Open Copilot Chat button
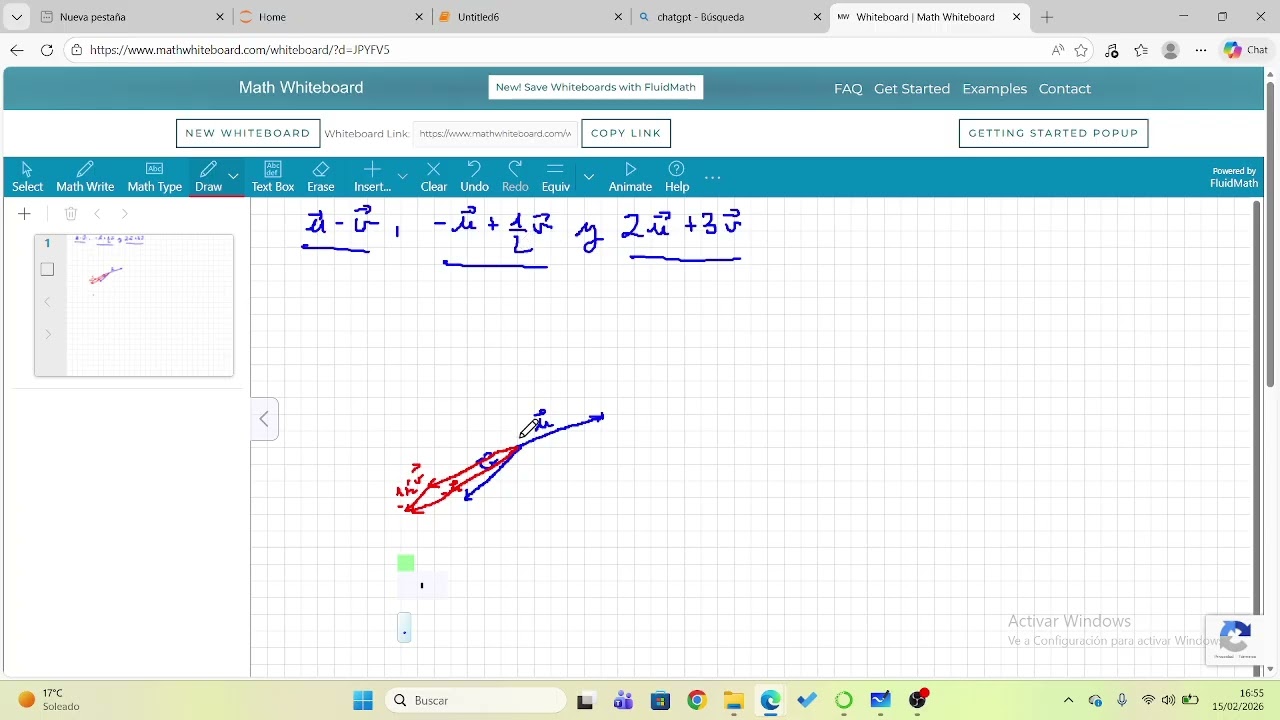 [1246, 50]
